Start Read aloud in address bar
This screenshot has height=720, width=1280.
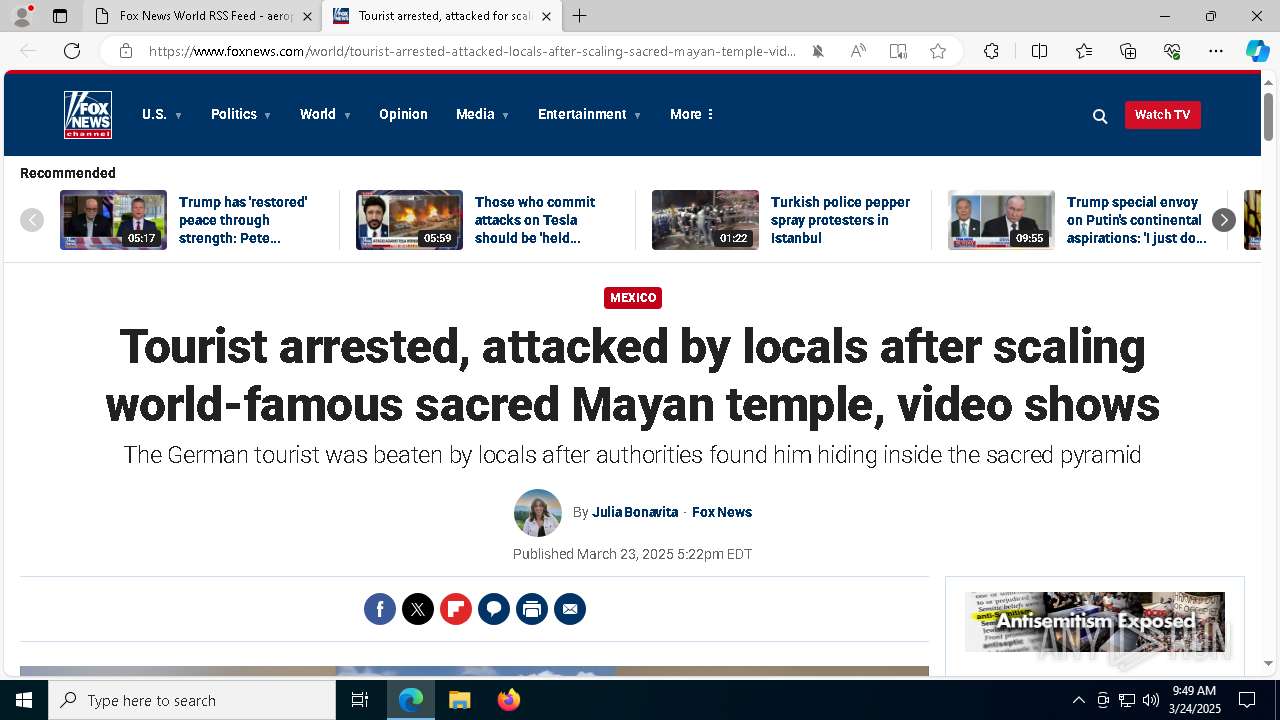(858, 51)
